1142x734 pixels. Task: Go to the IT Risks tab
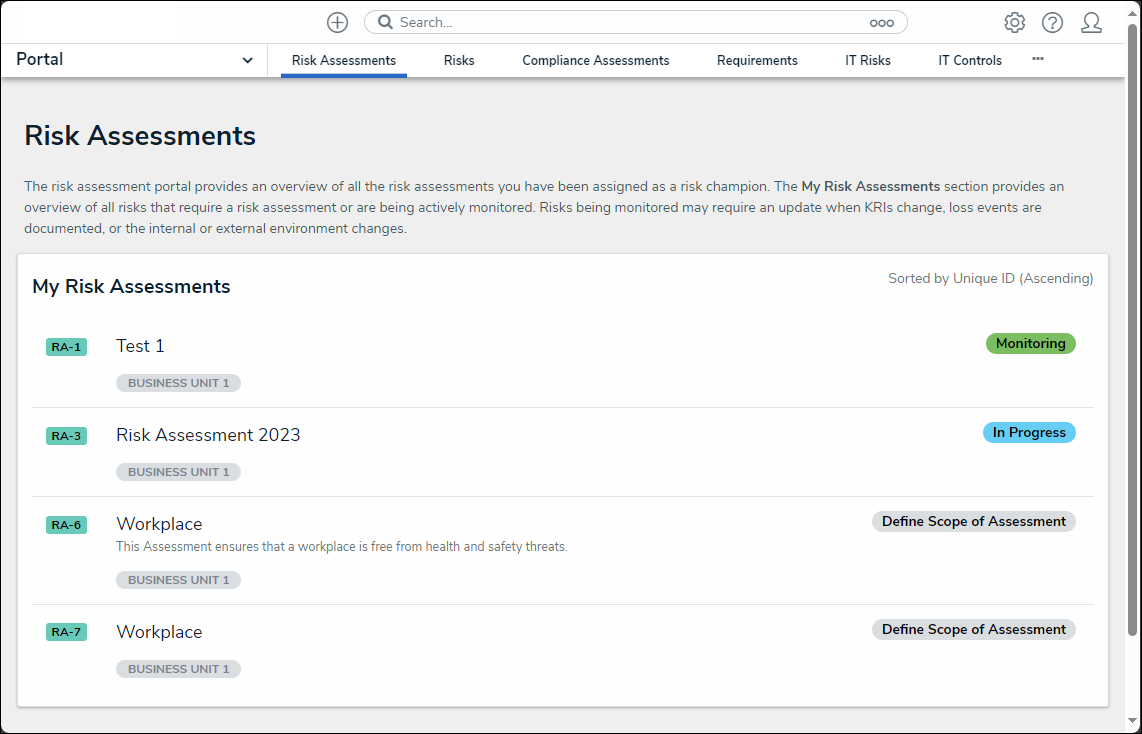[x=867, y=60]
